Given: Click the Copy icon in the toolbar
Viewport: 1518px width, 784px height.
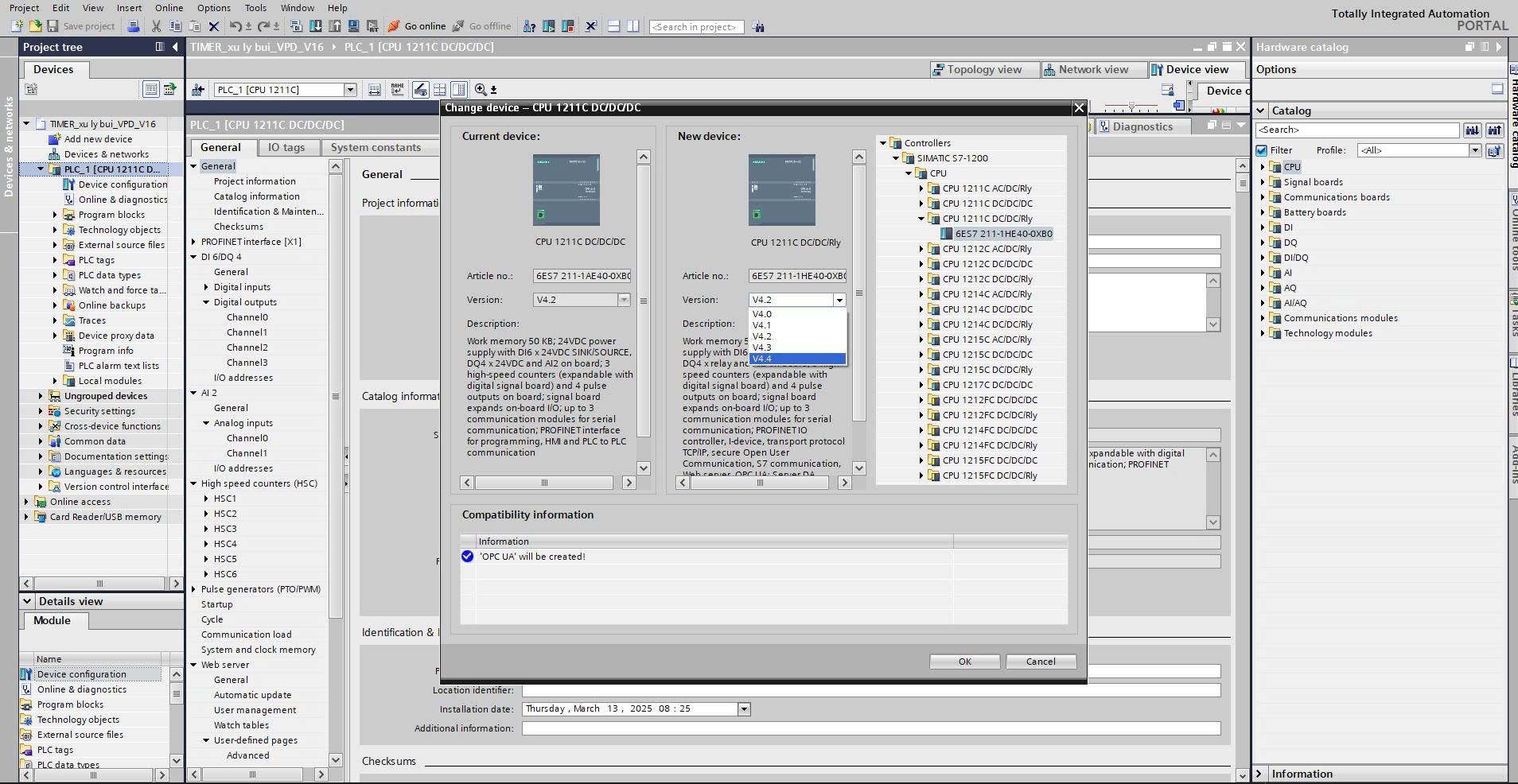Looking at the screenshot, I should pyautogui.click(x=175, y=26).
